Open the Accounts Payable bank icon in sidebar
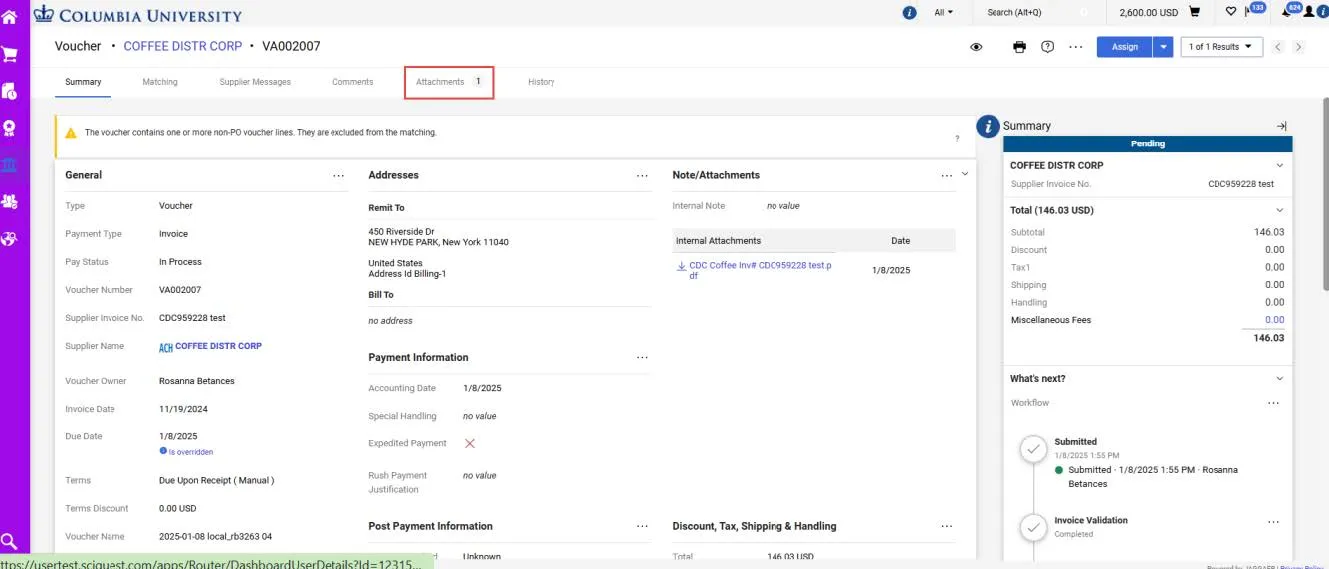The width and height of the screenshot is (1329, 569). click(9, 164)
